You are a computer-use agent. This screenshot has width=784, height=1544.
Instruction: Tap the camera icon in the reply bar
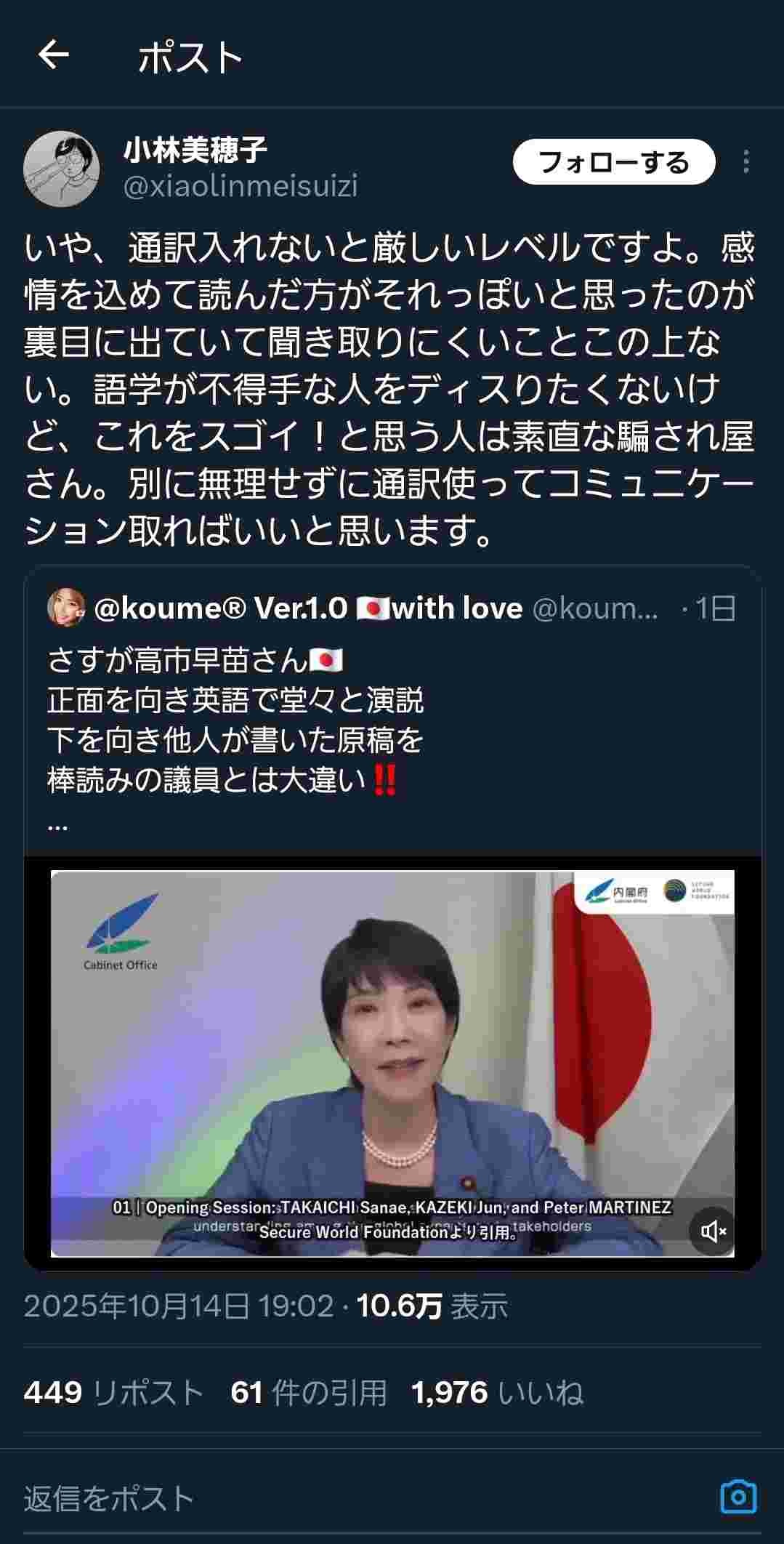738,1497
